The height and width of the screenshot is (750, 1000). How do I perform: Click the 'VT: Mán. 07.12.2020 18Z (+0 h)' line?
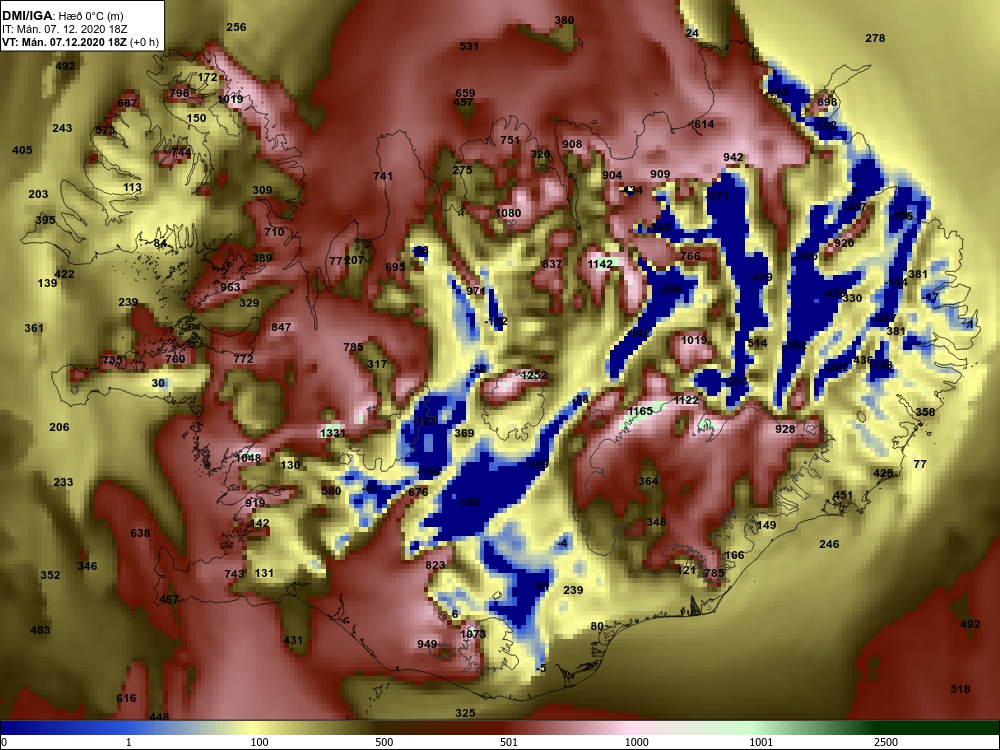[80, 43]
